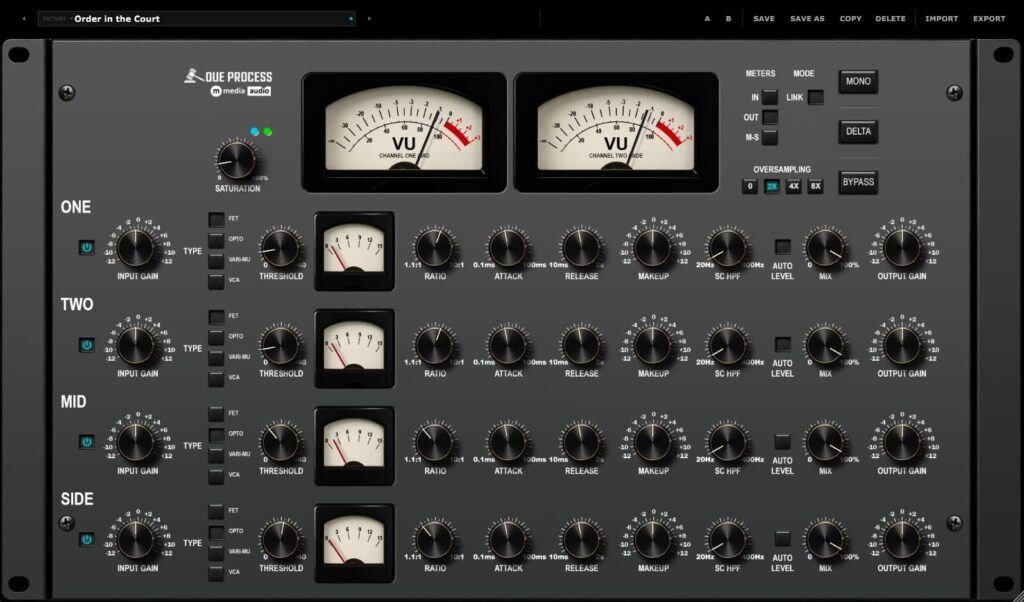Toggle AUTO LEVEL on channel ONE

pyautogui.click(x=782, y=247)
